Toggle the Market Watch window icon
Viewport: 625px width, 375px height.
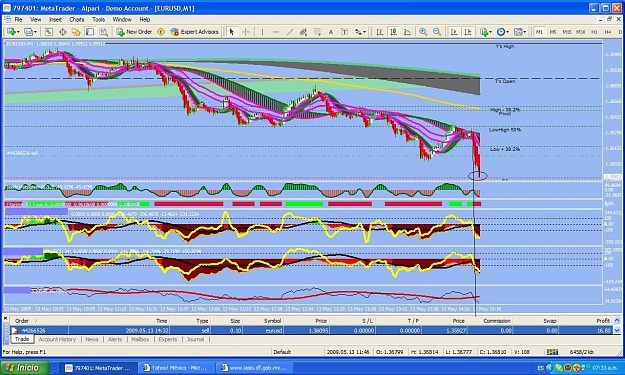coord(49,32)
